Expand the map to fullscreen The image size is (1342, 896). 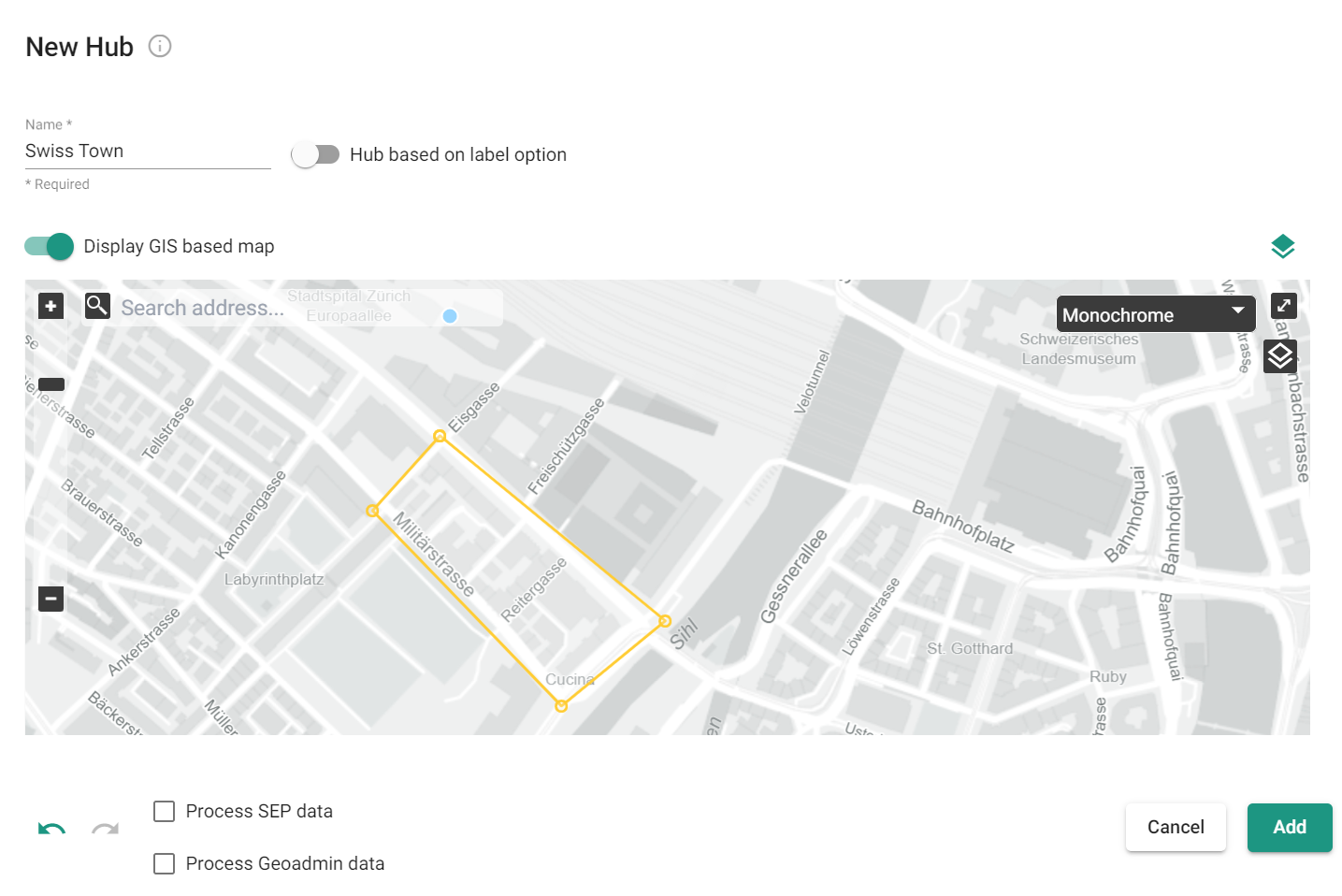[x=1284, y=306]
